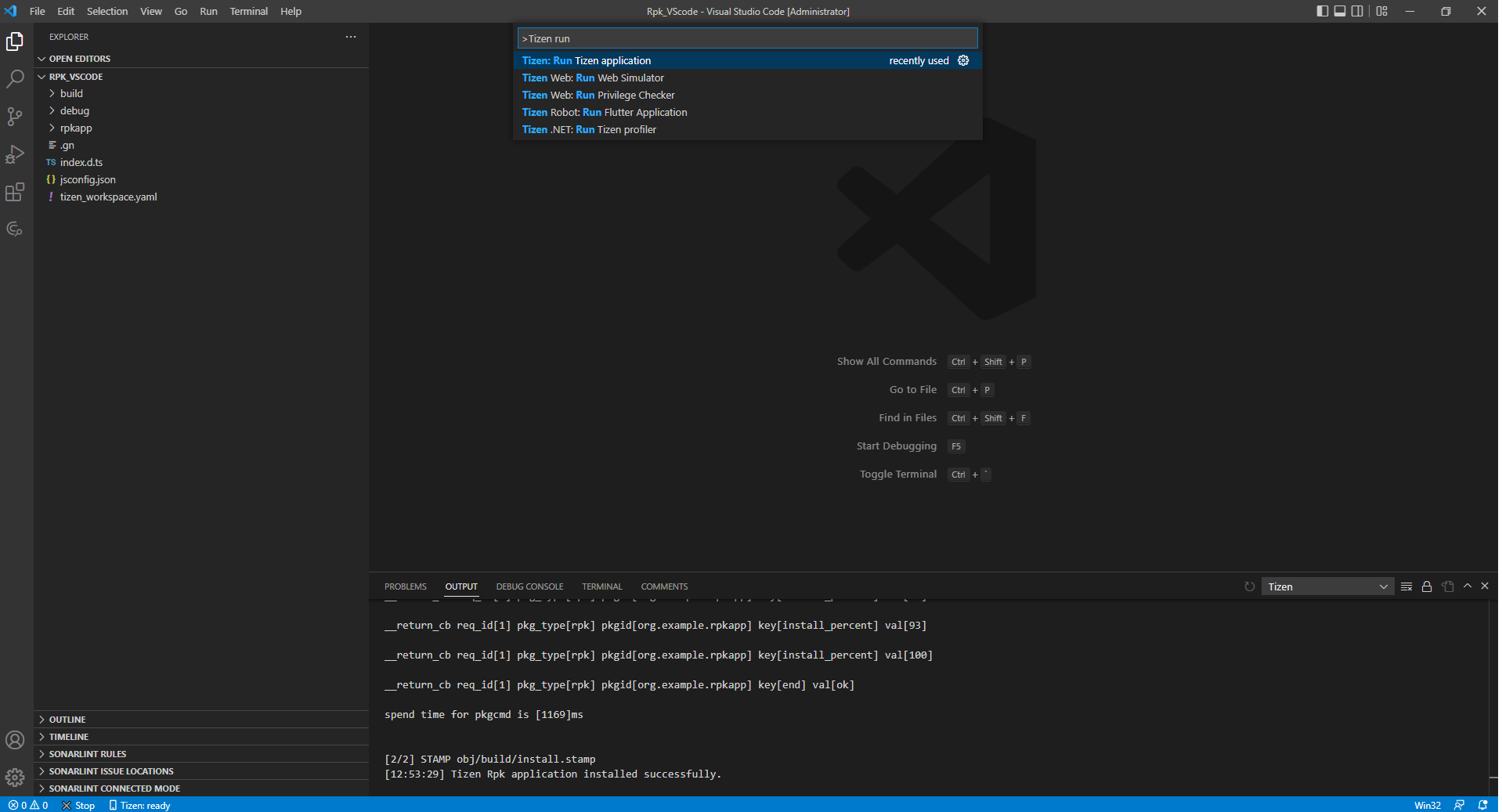Expand the build folder in the Explorer

71,93
